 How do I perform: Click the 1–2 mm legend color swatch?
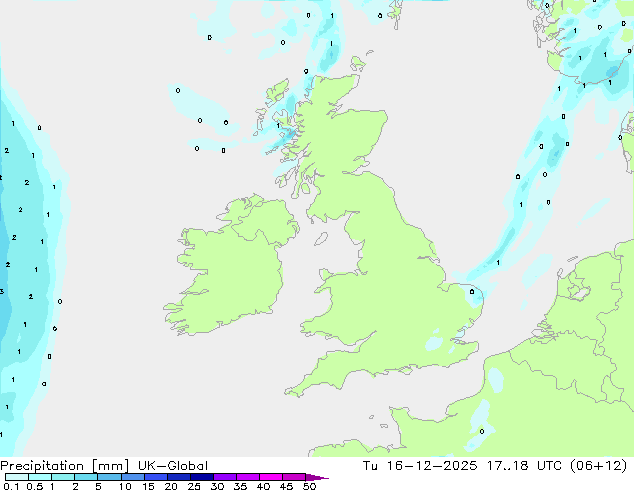click(x=63, y=477)
